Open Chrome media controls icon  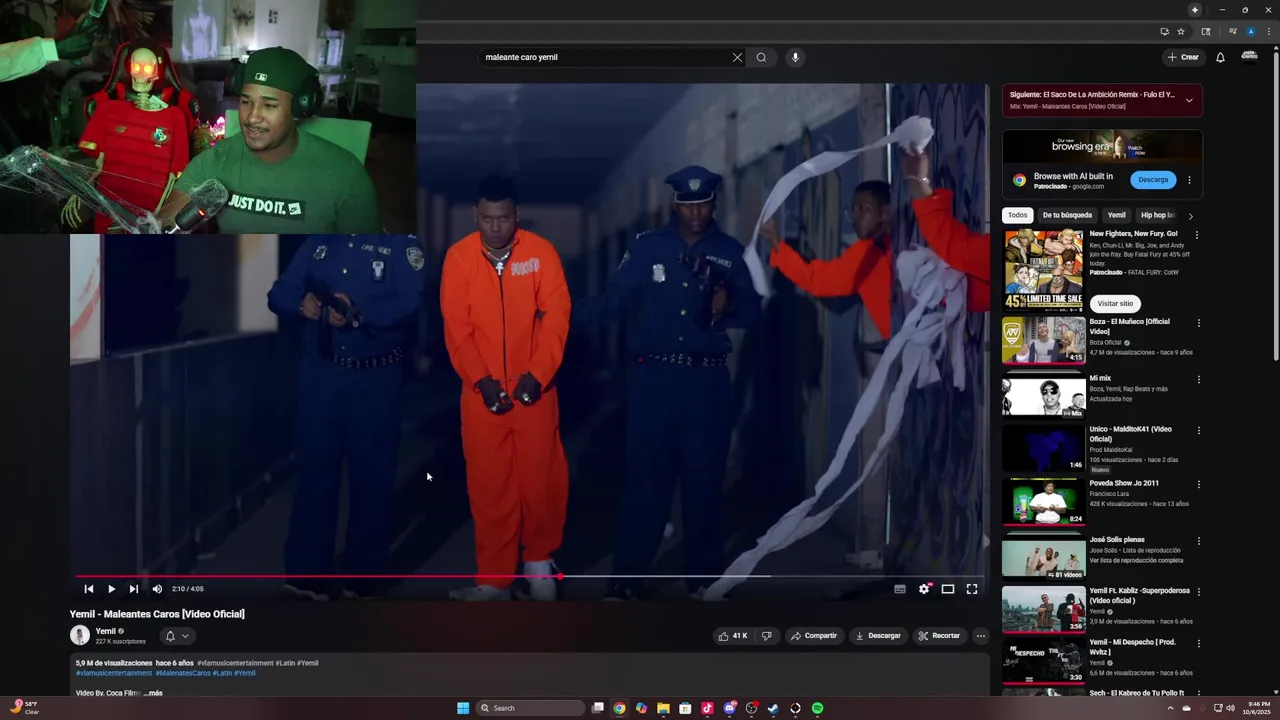[1232, 32]
